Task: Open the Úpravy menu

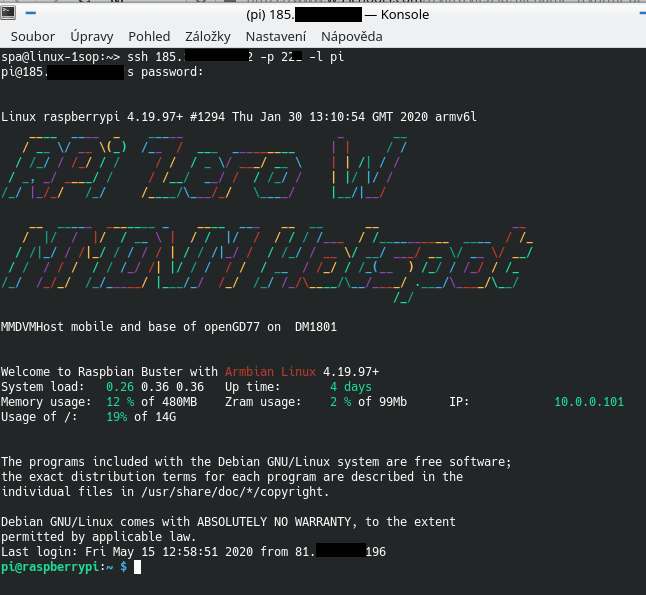Action: pyautogui.click(x=91, y=37)
